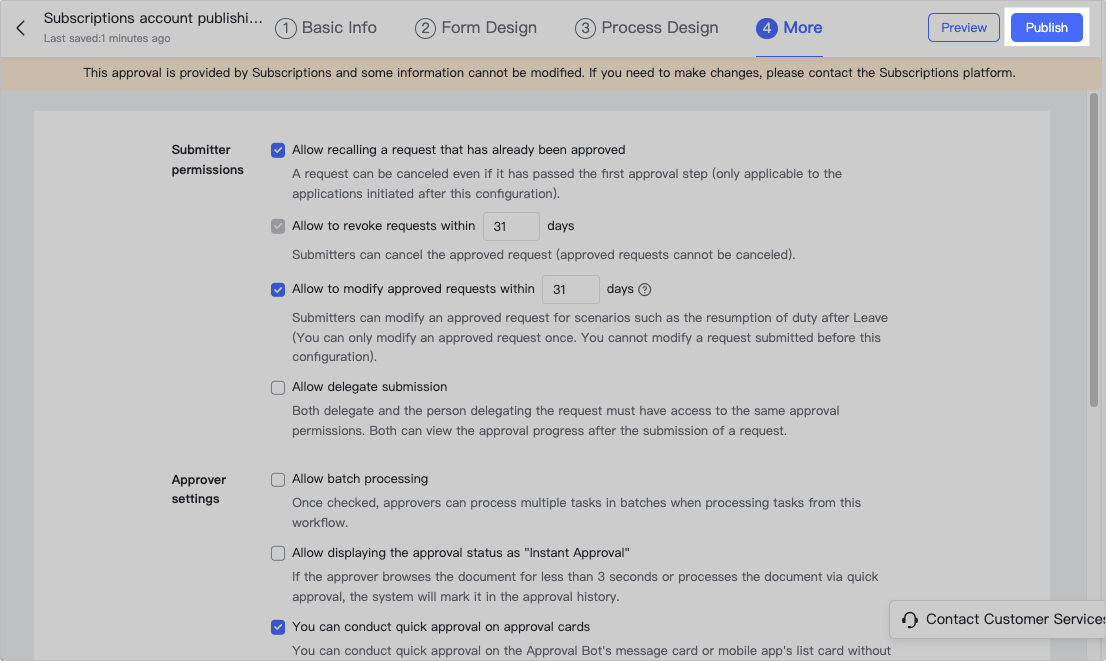Uncheck Allow recalling an approved request
Image resolution: width=1106 pixels, height=661 pixels.
point(278,150)
